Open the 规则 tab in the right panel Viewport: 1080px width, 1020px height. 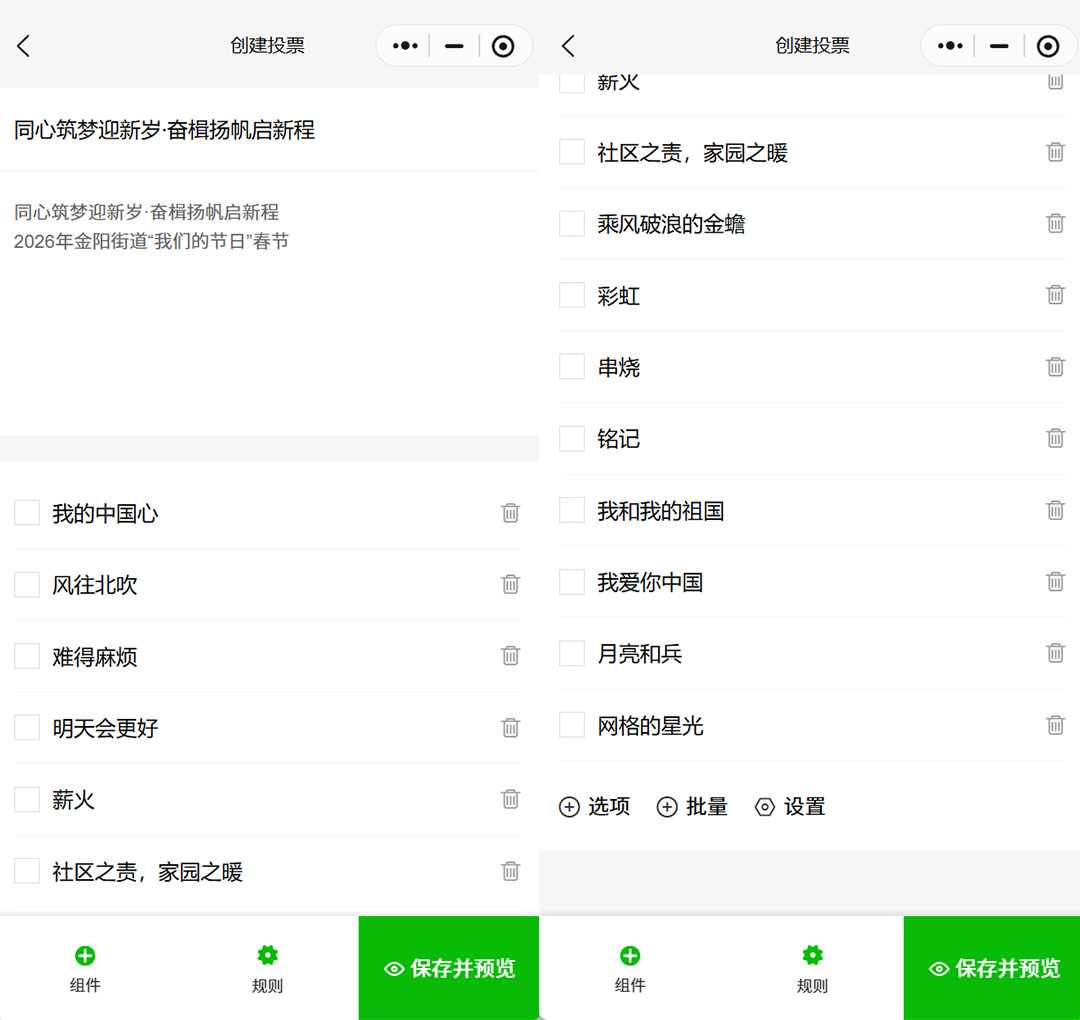coord(812,968)
